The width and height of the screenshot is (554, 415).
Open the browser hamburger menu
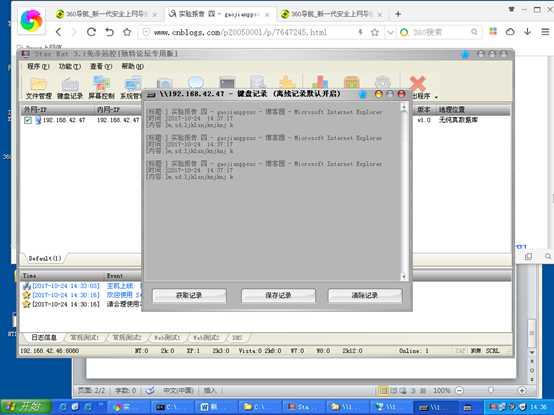coord(545,32)
